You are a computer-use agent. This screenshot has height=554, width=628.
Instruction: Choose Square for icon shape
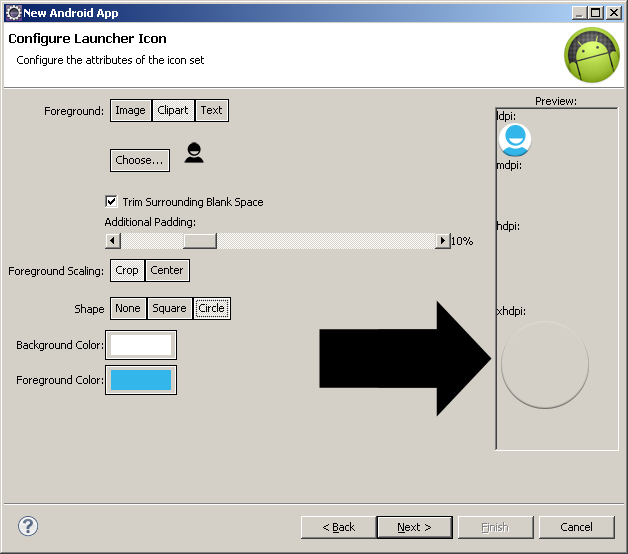(169, 308)
